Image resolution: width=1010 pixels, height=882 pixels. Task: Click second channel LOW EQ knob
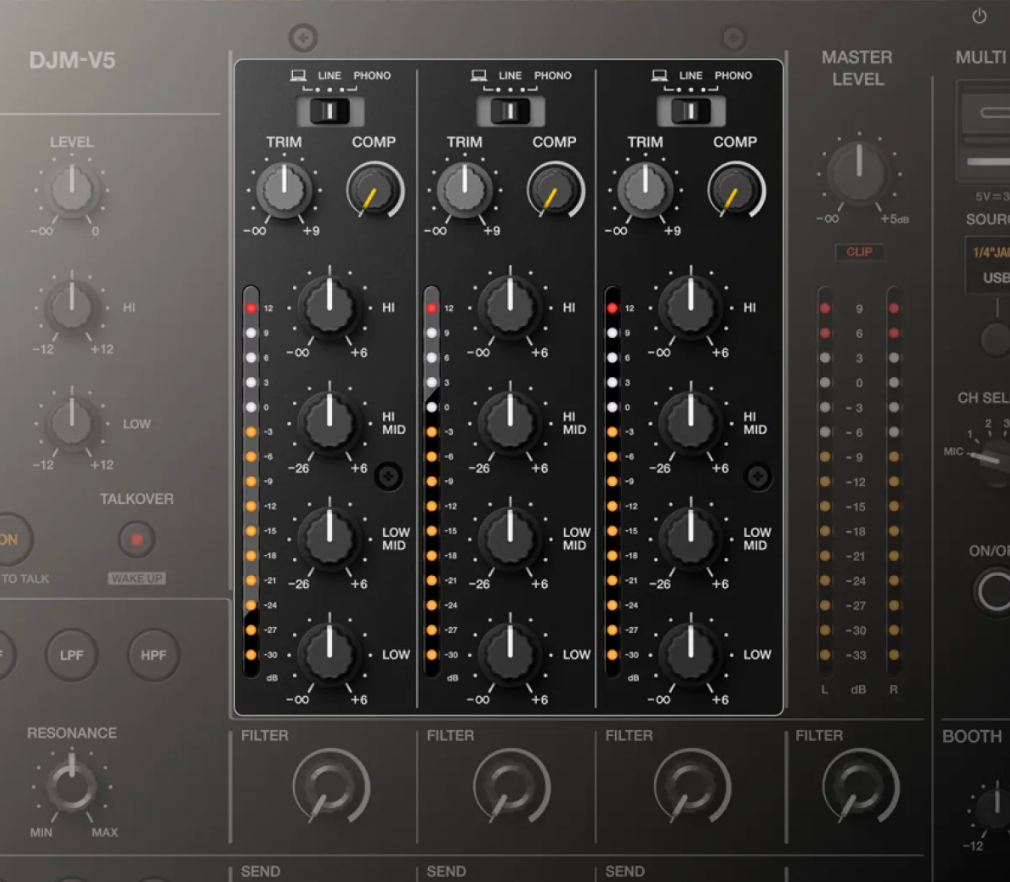(510, 654)
